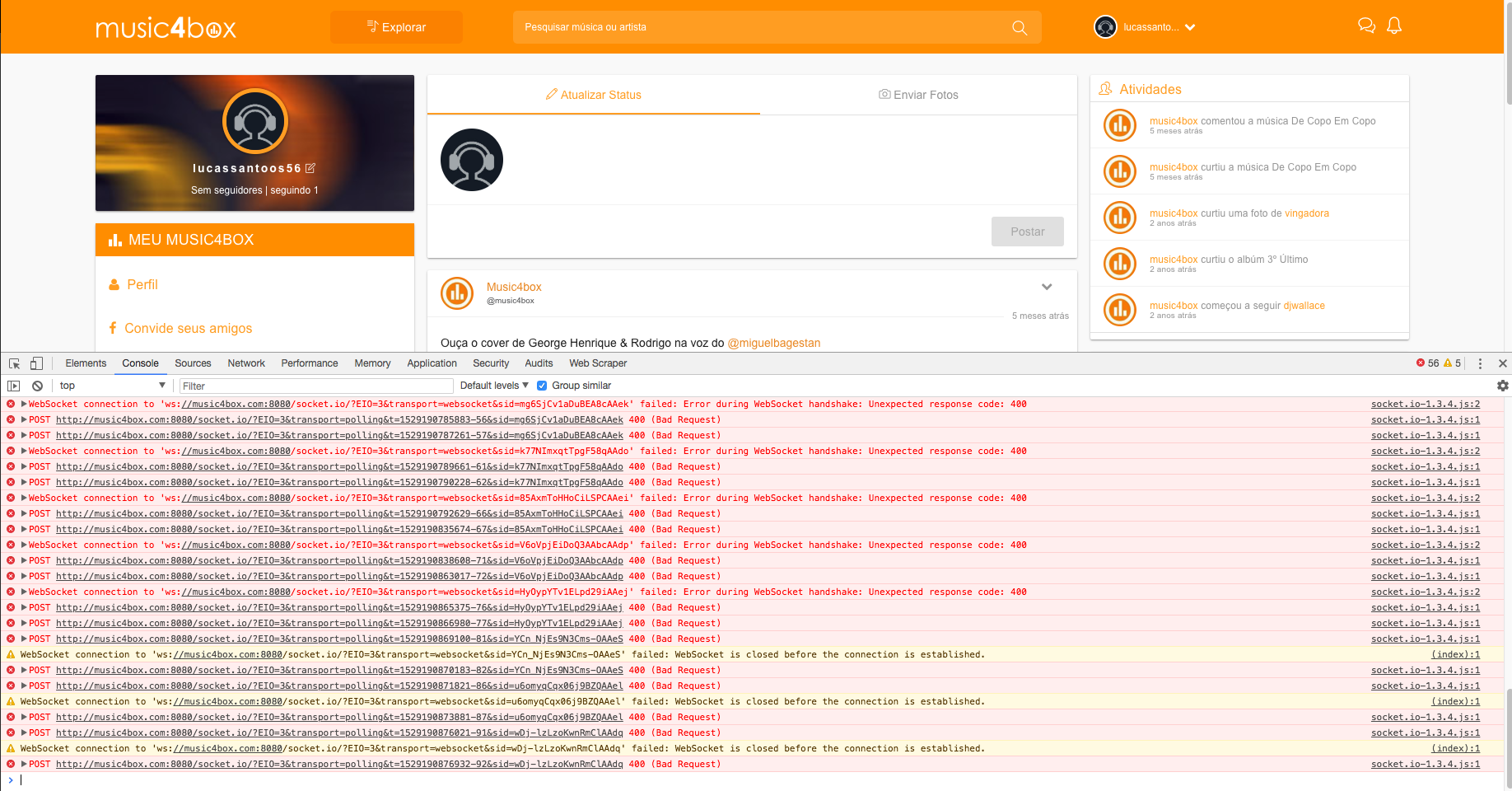Image resolution: width=1512 pixels, height=791 pixels.
Task: Open the Performance DevTools tab
Action: point(310,363)
